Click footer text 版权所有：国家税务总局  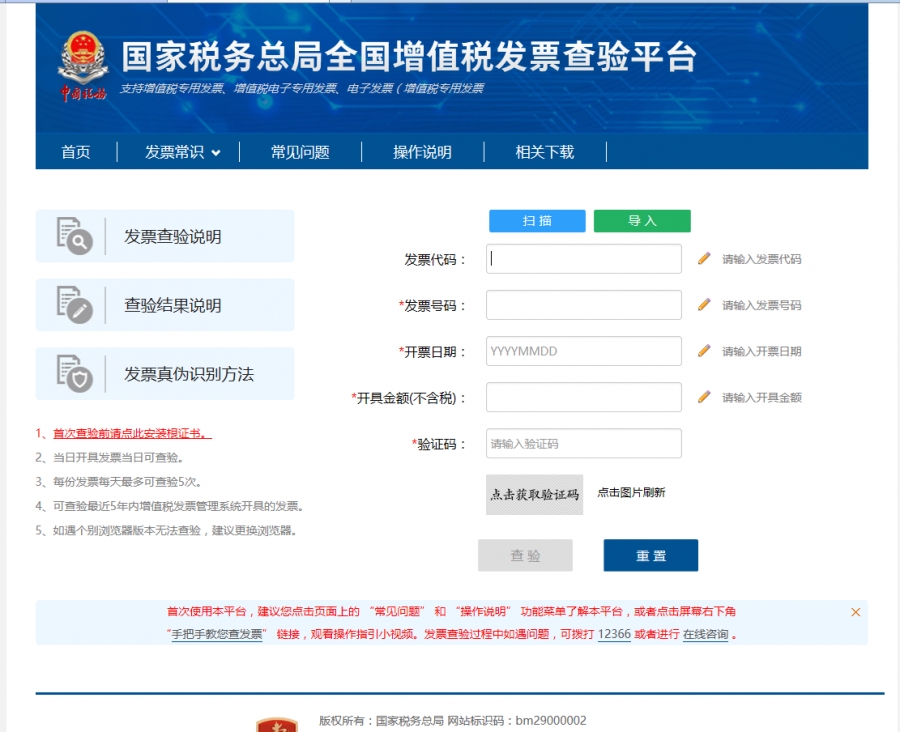[381, 721]
